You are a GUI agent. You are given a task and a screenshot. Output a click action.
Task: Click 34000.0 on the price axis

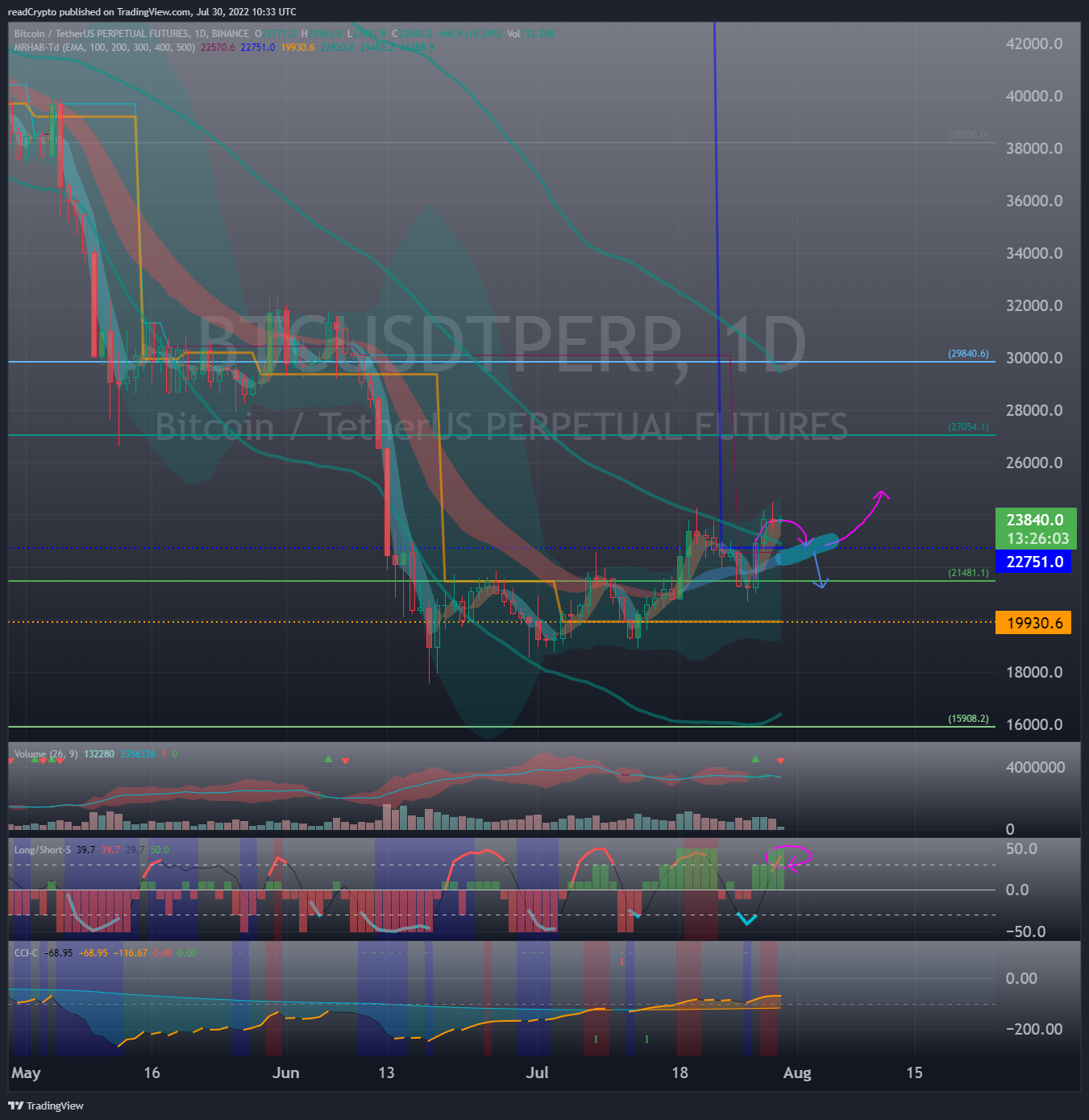1034,253
